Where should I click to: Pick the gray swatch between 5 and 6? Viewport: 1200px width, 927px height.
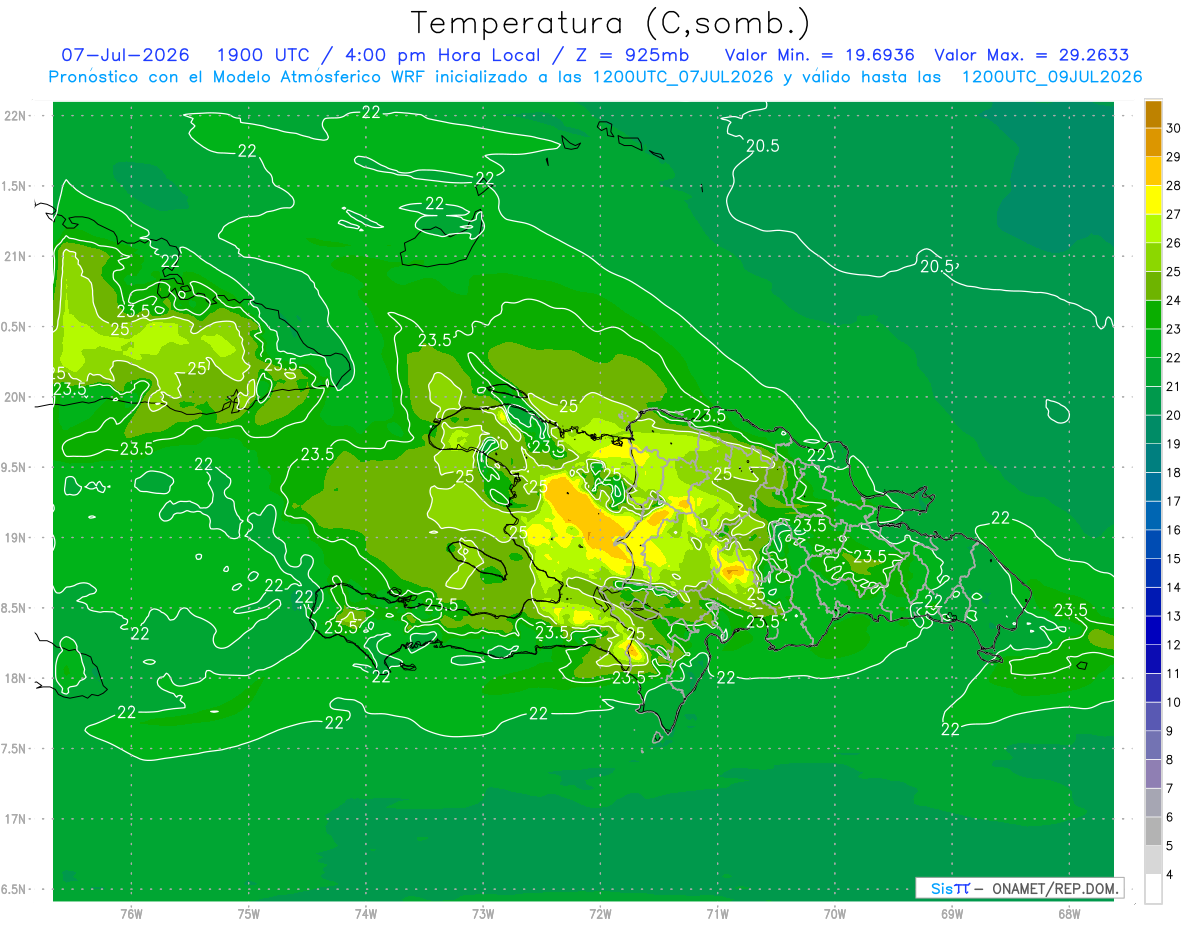[x=1153, y=832]
